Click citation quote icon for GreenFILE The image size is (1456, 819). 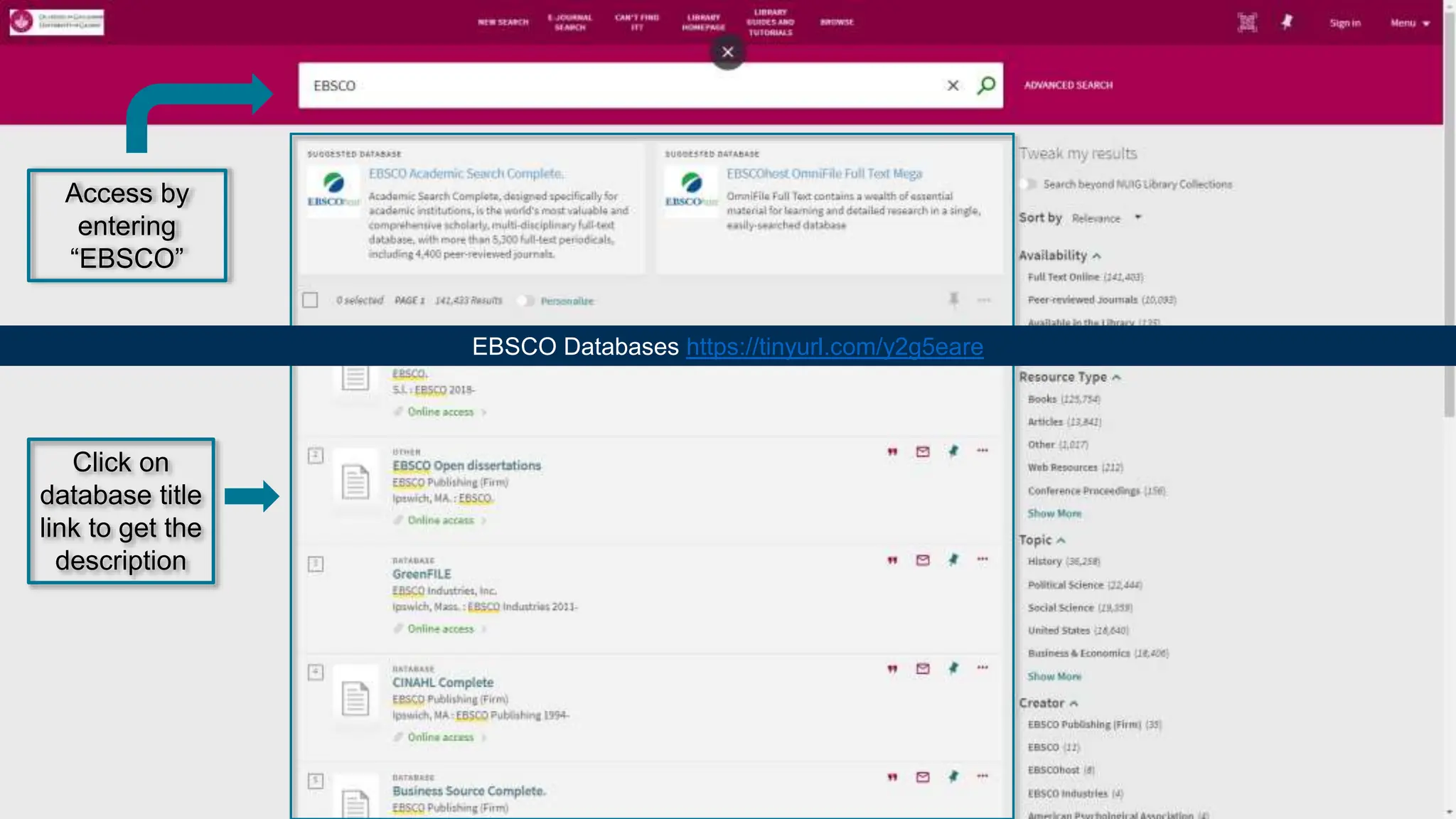[x=892, y=560]
